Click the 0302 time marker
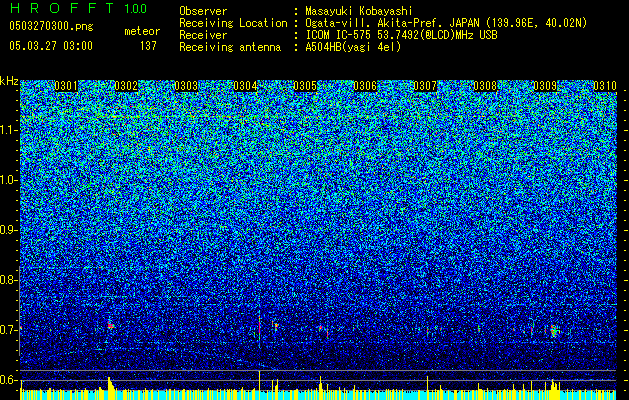The image size is (629, 400). [x=126, y=86]
